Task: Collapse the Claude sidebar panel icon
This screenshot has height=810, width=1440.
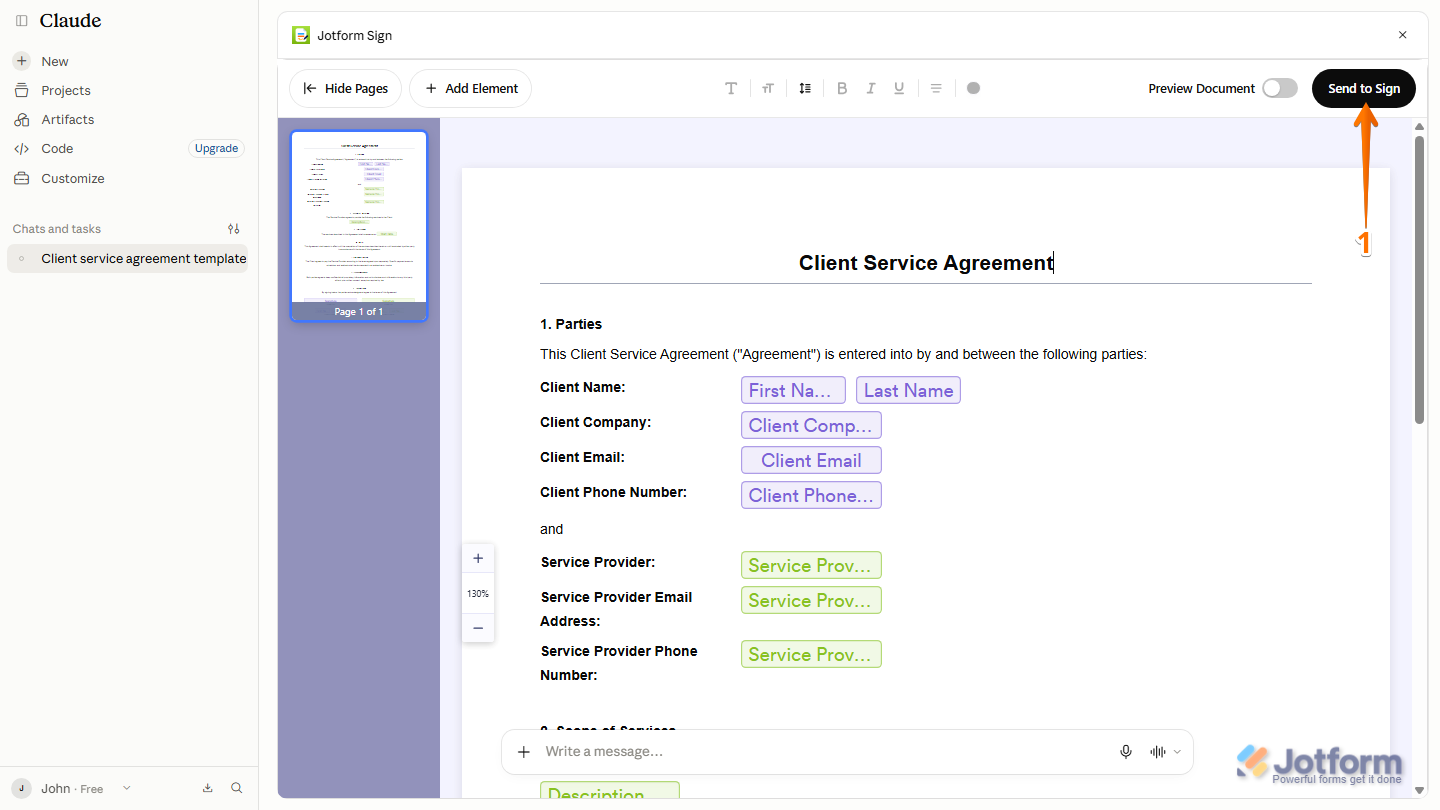Action: click(22, 21)
